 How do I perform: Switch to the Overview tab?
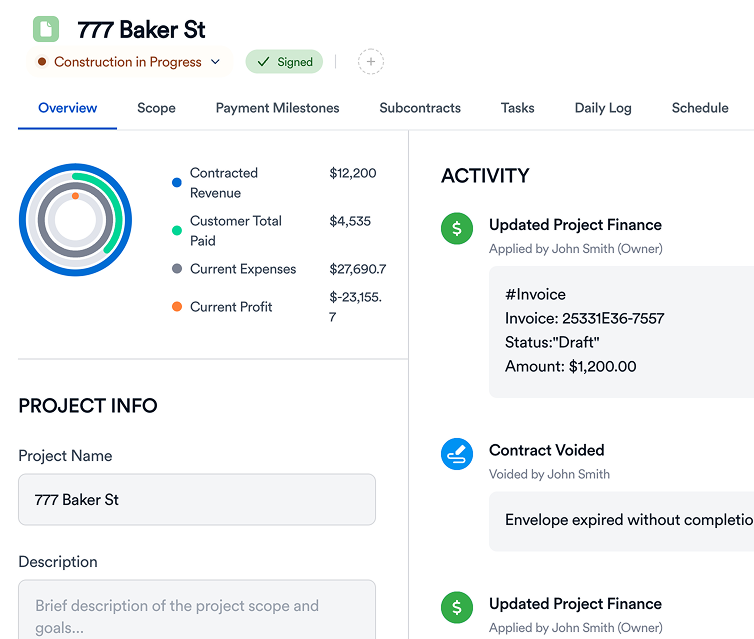(x=67, y=108)
